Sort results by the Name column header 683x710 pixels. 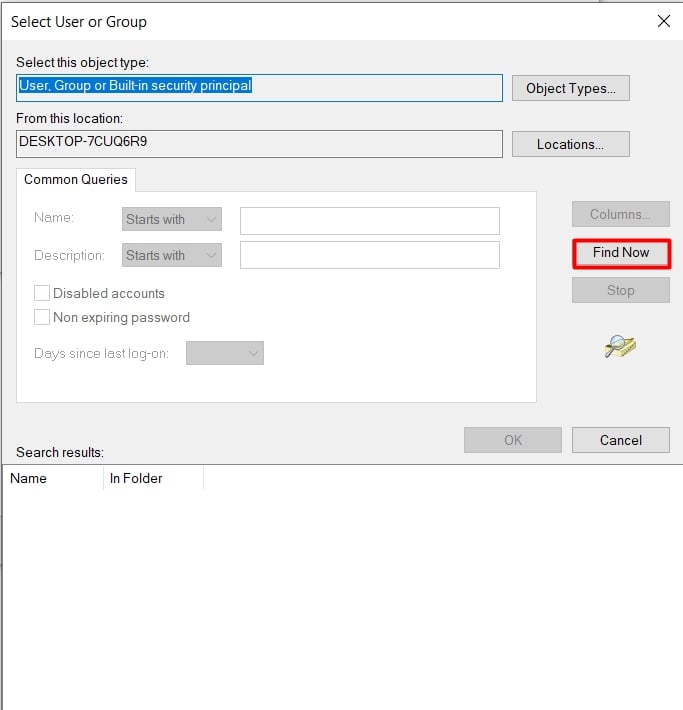(53, 479)
